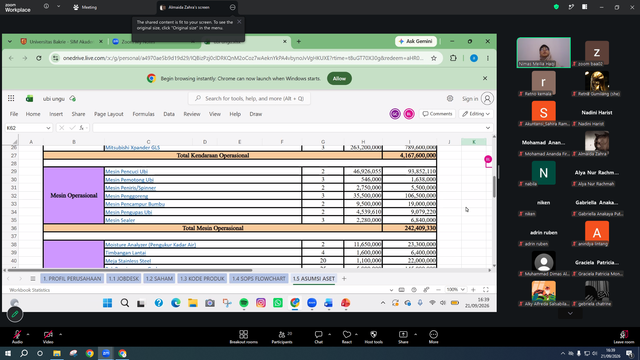Open the Formulas ribbon tab
The height and width of the screenshot is (360, 640).
click(143, 114)
